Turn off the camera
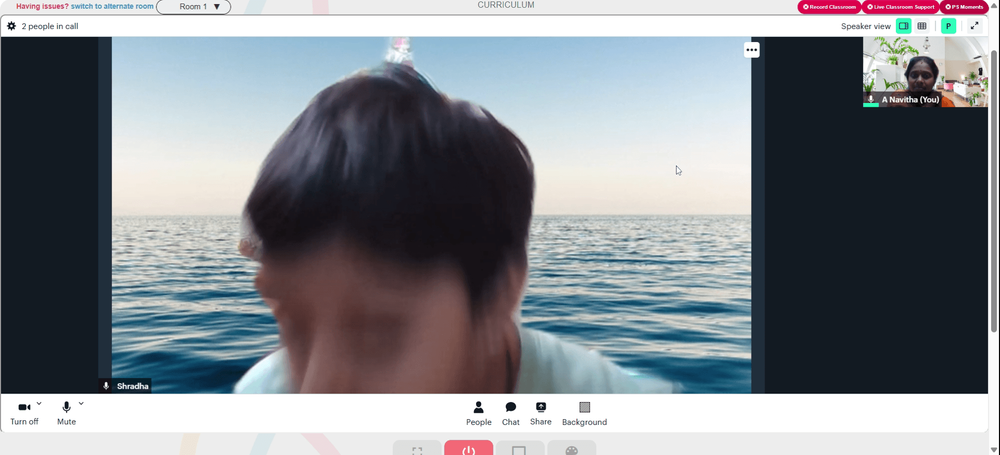Screen dimensions: 1000x455 (x=24, y=414)
